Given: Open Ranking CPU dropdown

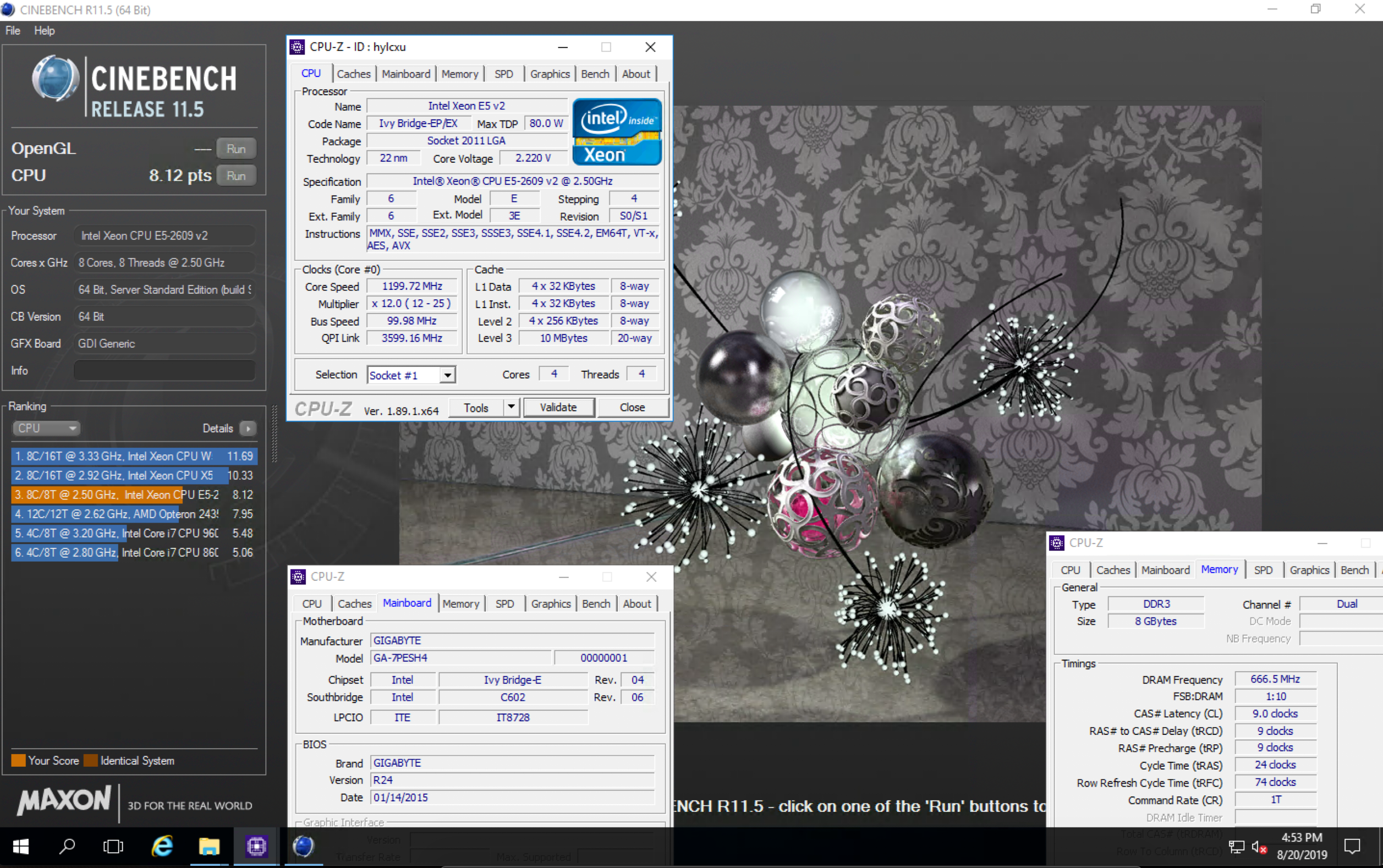Looking at the screenshot, I should [46, 428].
